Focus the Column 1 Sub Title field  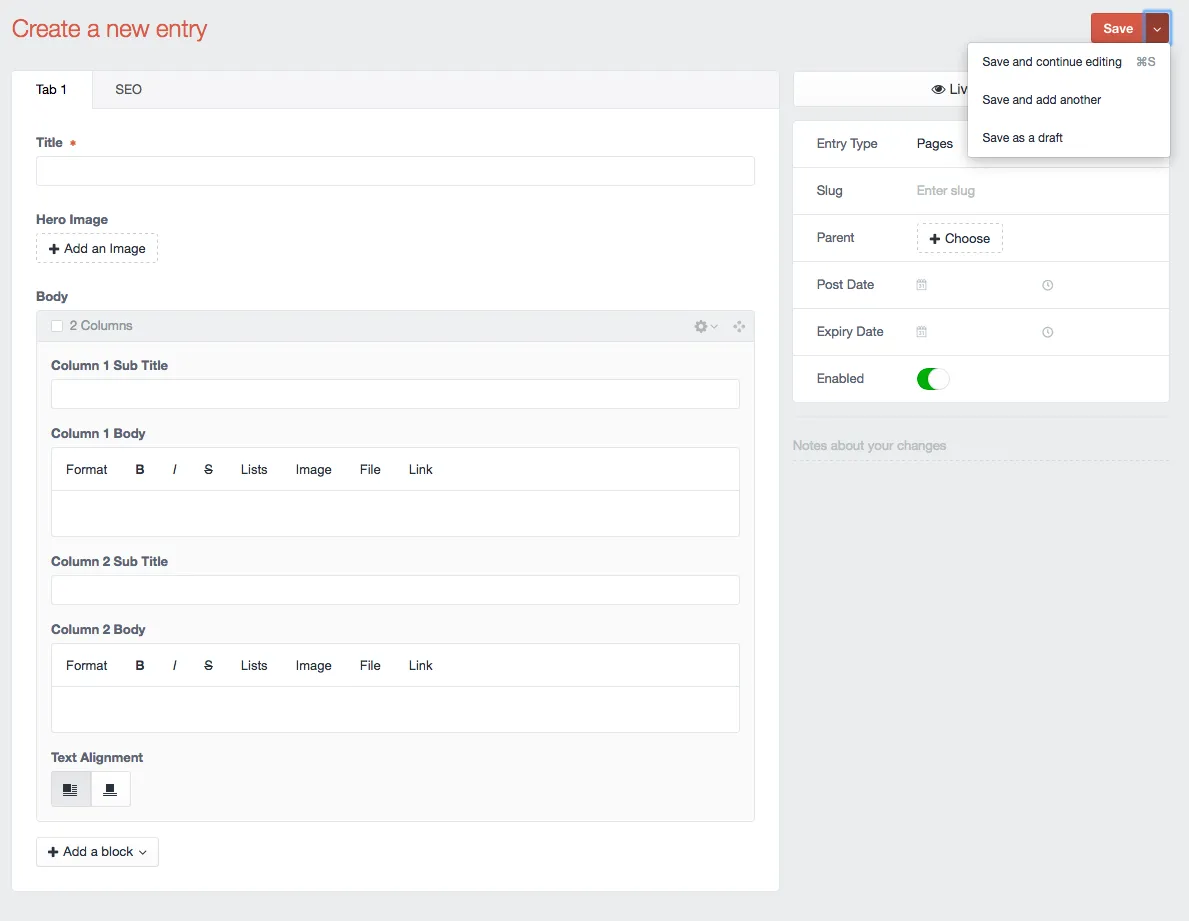click(395, 394)
